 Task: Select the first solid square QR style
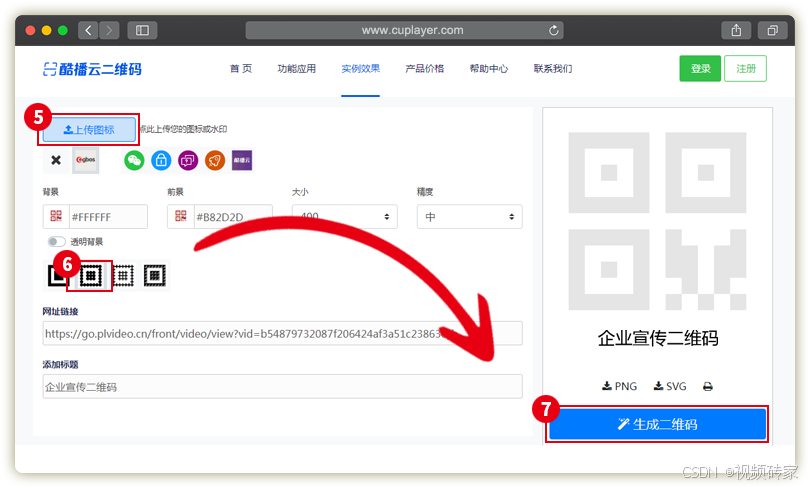tap(58, 275)
